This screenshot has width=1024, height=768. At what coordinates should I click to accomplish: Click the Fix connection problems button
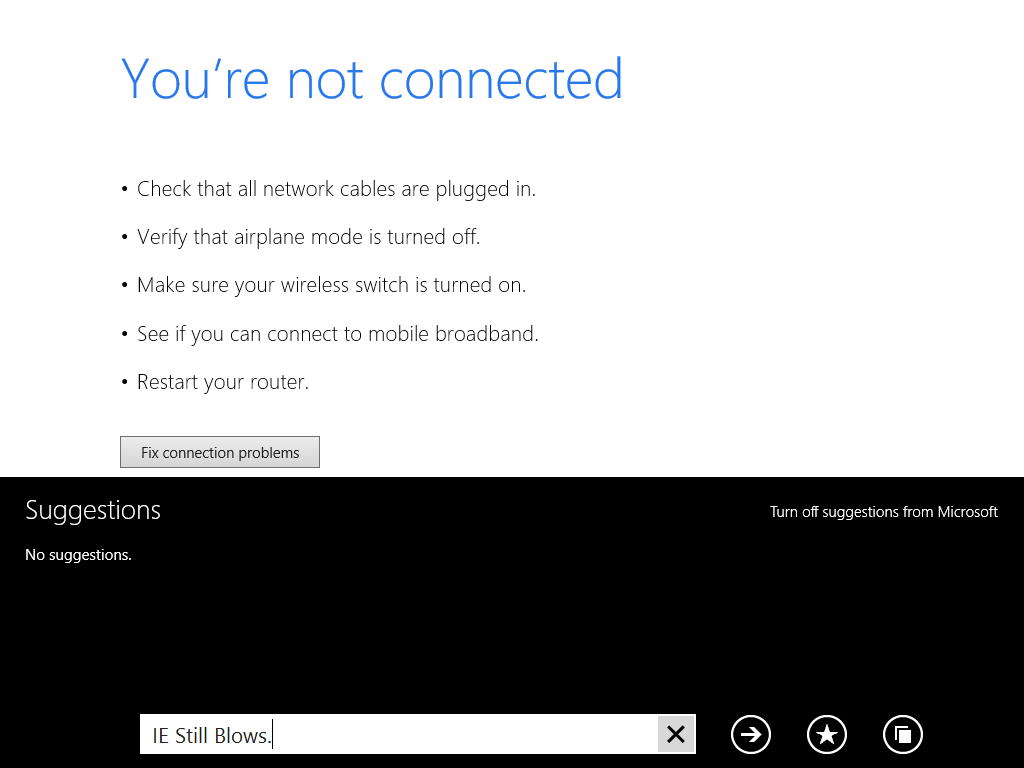pos(219,452)
